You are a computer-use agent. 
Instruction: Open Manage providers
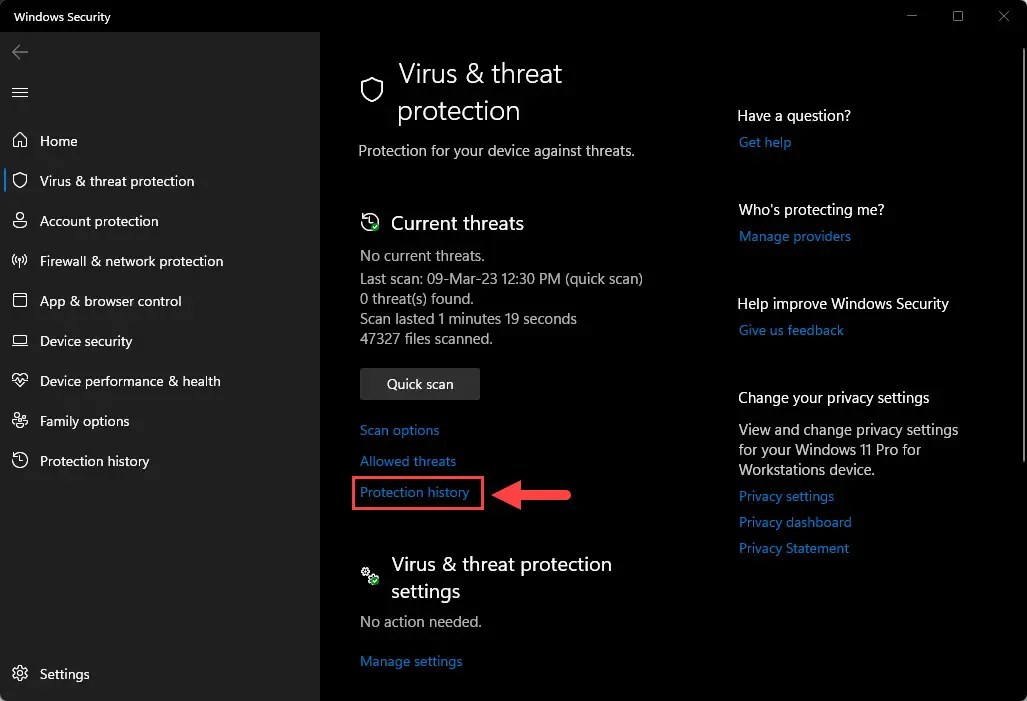(794, 236)
